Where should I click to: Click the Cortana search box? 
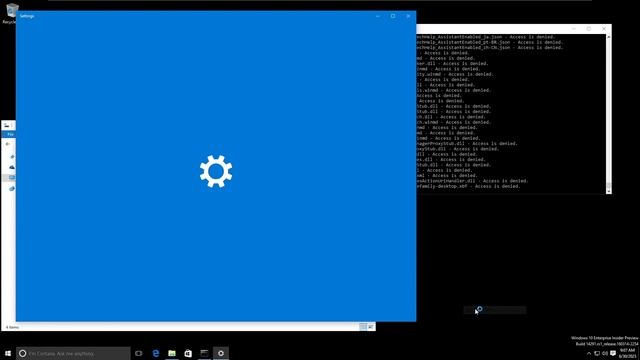73,353
